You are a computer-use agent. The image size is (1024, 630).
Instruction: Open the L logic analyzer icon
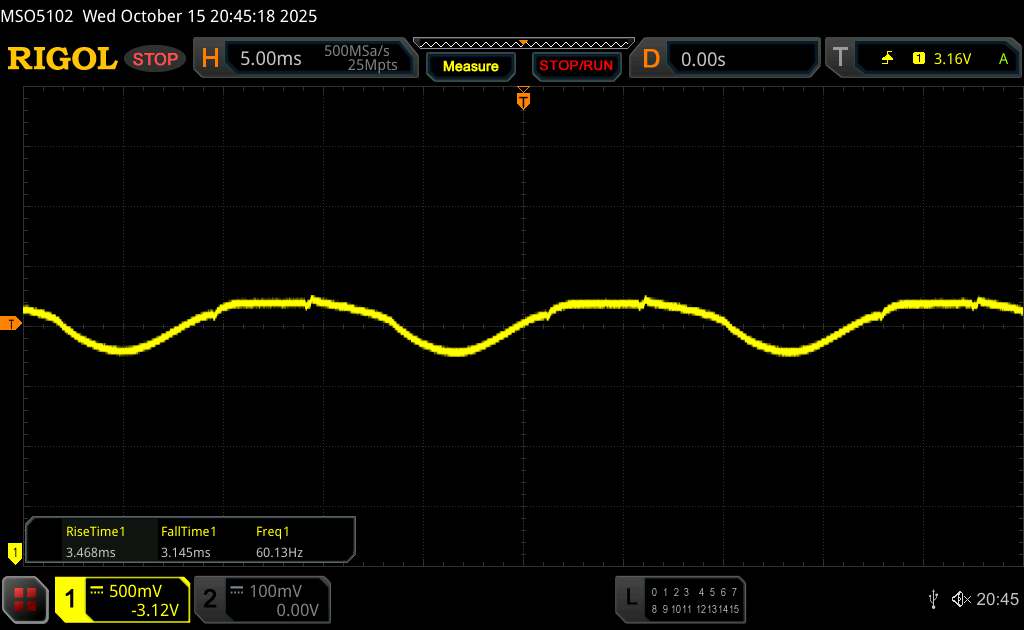(631, 598)
